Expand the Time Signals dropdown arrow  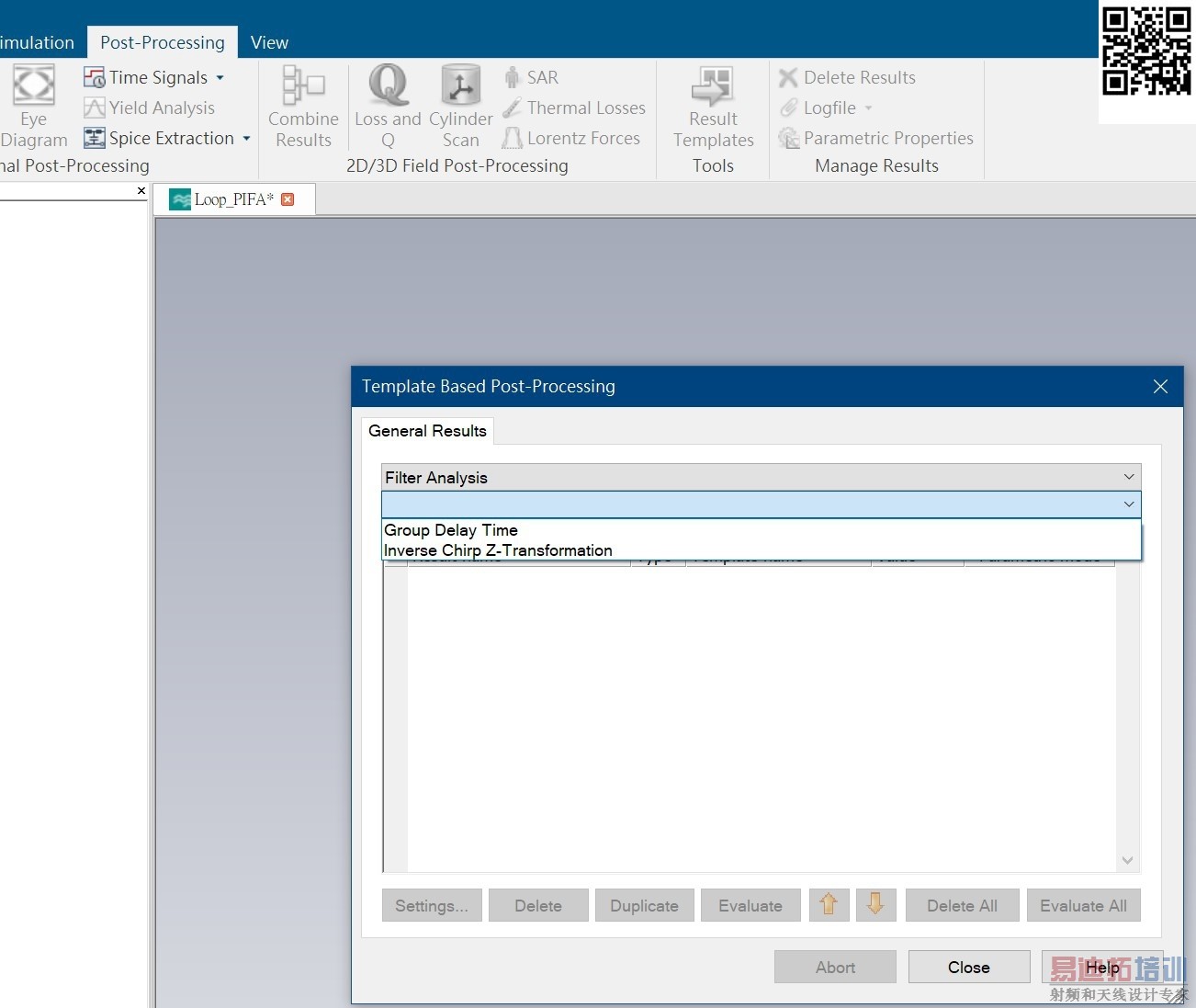coord(220,78)
